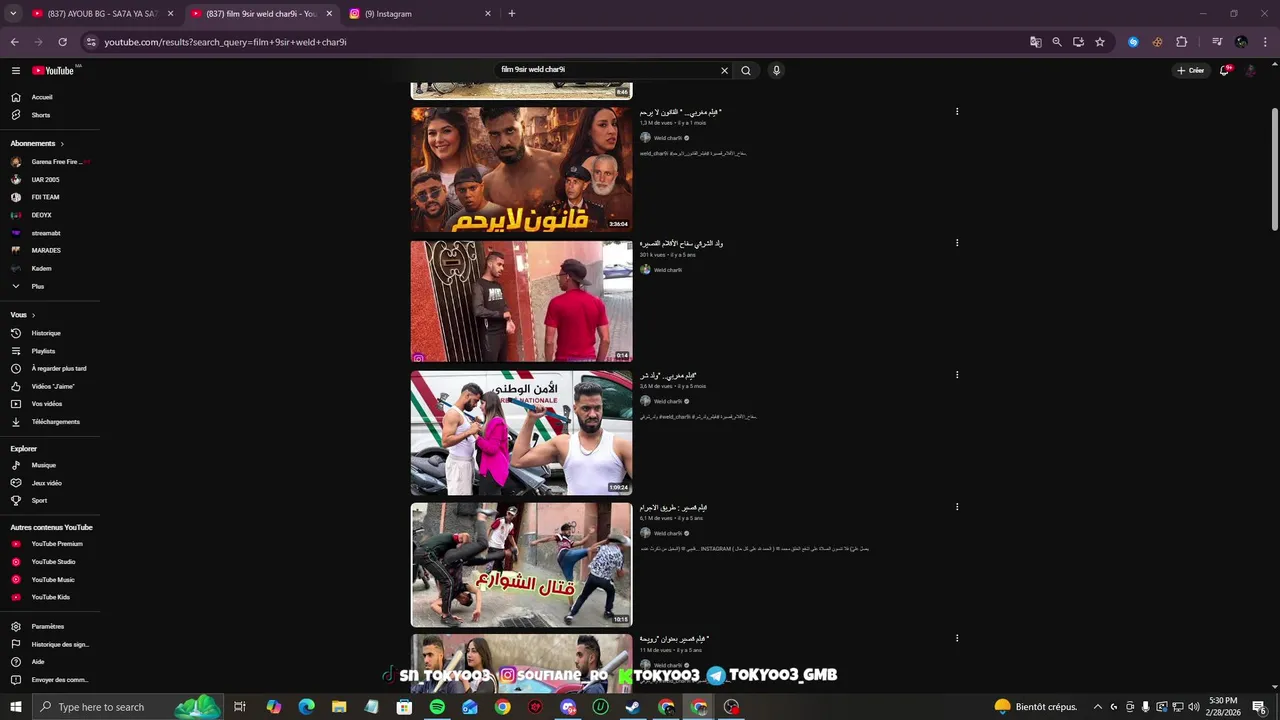Click the magnifier search button

746,70
